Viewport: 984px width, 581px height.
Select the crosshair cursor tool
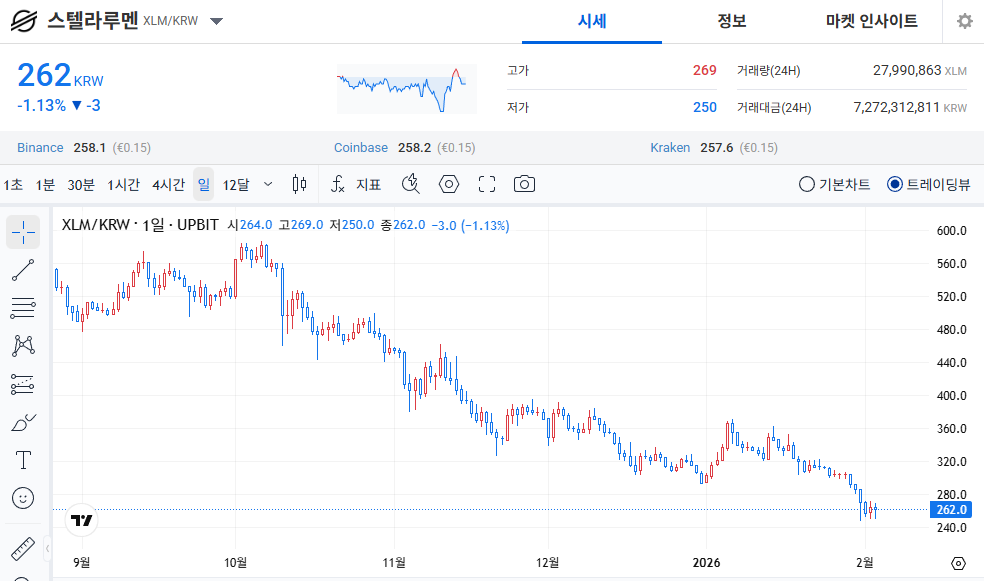pos(23,232)
